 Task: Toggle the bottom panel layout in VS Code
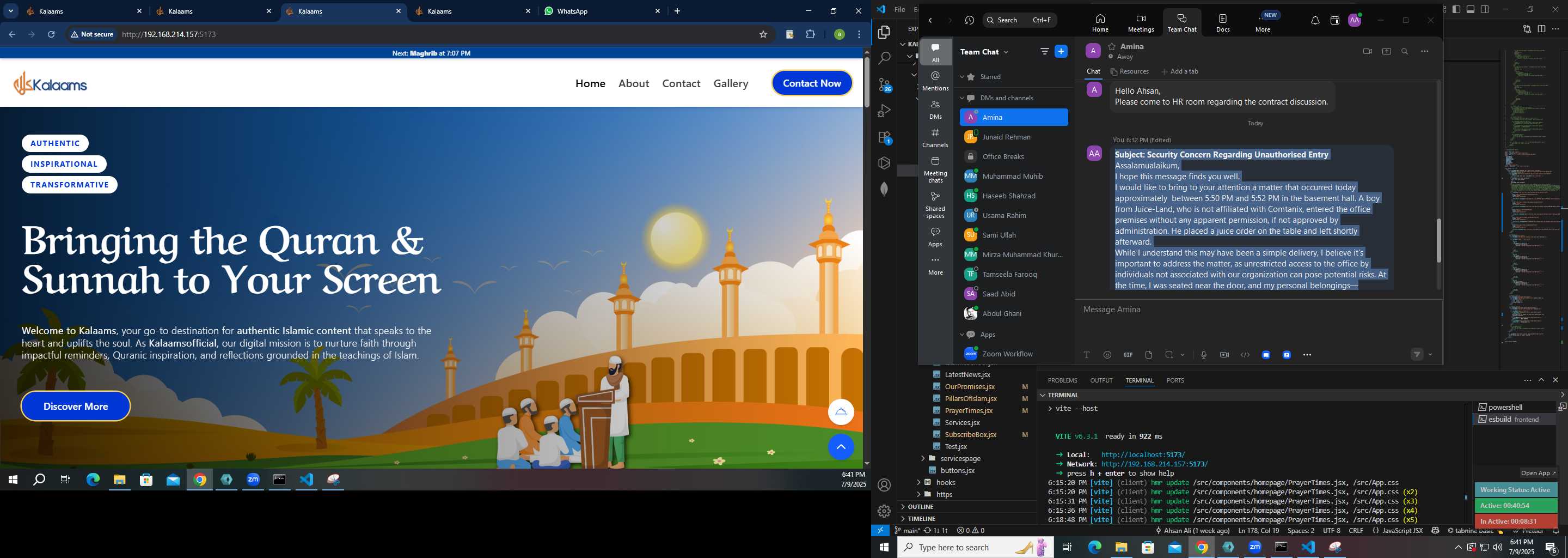1471,9
